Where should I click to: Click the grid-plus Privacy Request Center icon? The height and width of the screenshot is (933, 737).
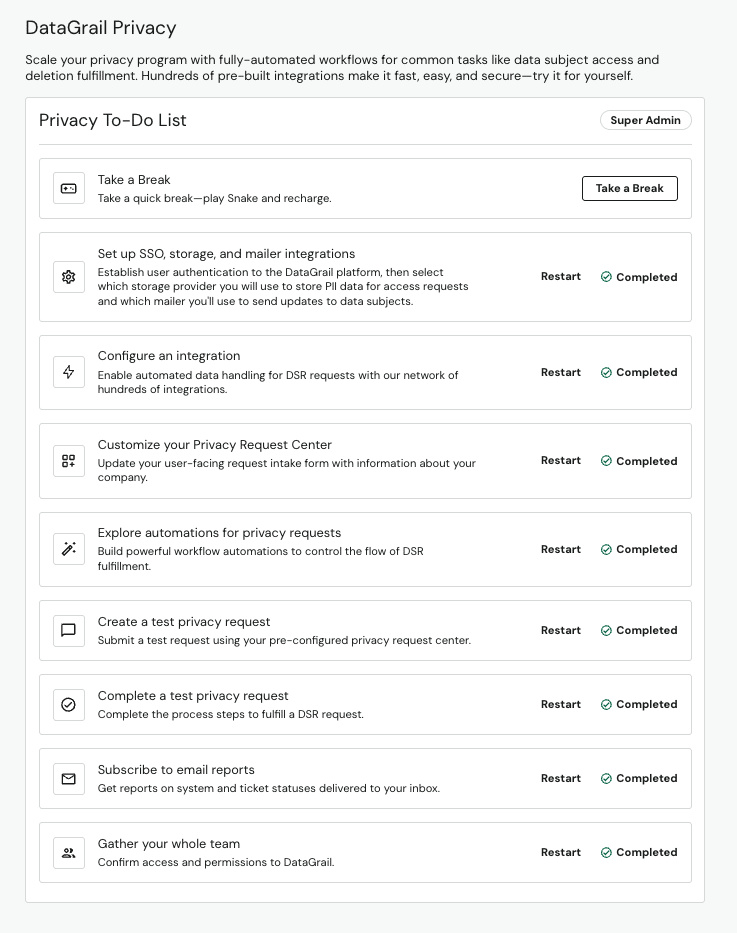click(68, 461)
